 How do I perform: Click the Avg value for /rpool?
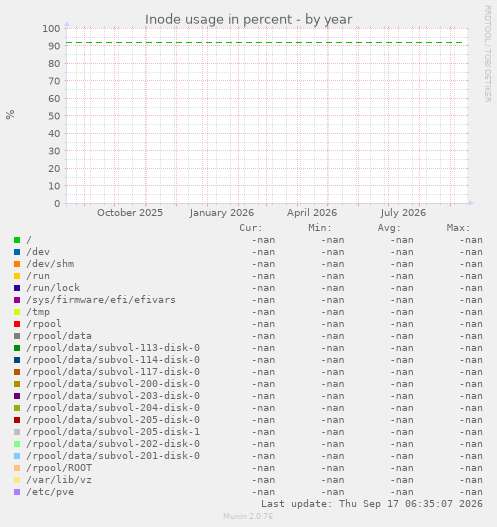(402, 324)
